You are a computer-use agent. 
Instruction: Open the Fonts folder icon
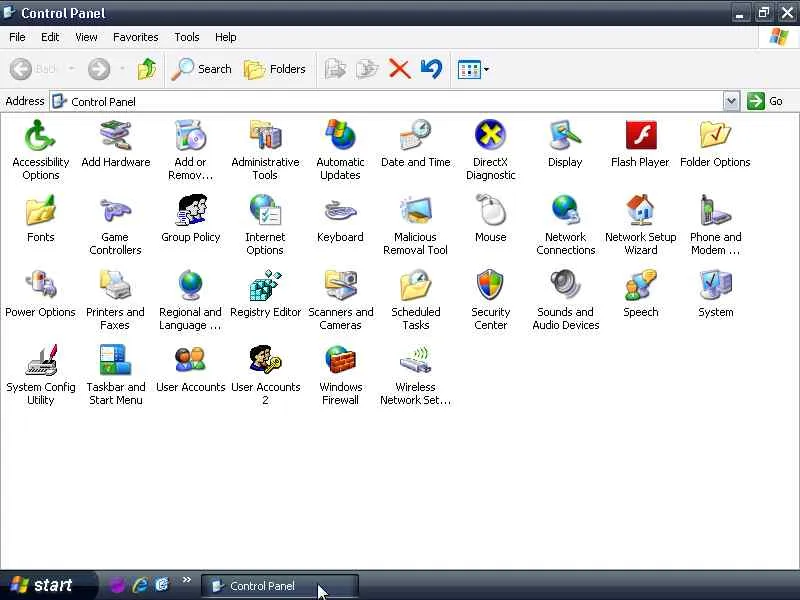(x=40, y=210)
